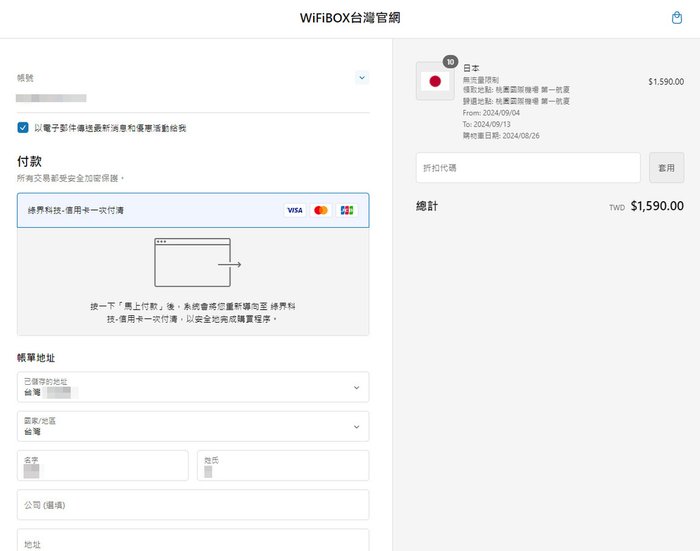Click the 付款 payment heading
700x551 pixels.
click(x=29, y=161)
